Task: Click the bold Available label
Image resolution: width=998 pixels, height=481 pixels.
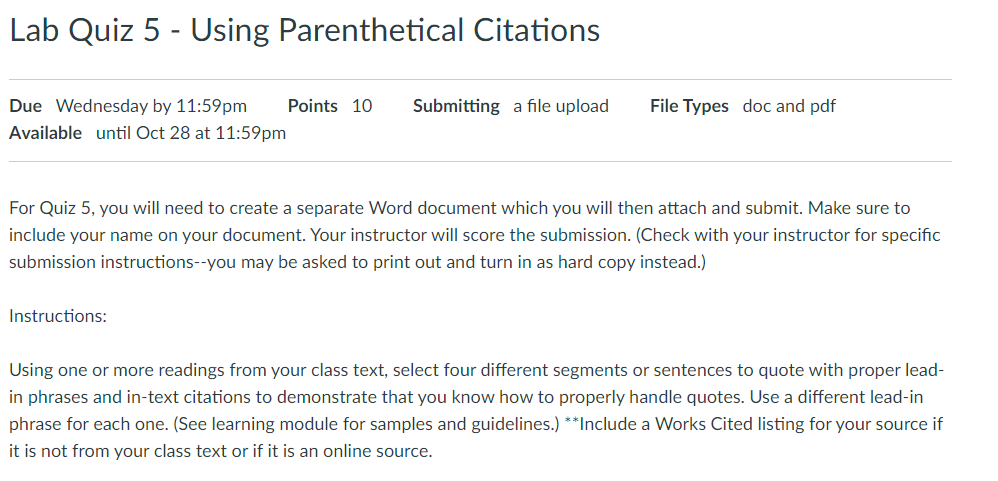Action: tap(45, 133)
